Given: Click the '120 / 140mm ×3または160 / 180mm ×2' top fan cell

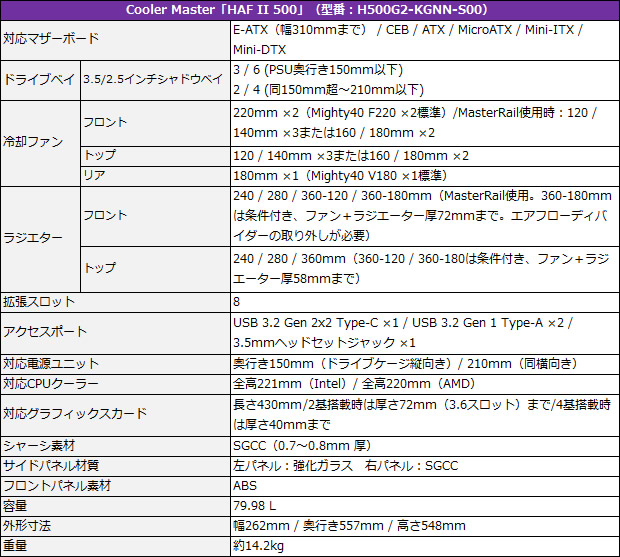Looking at the screenshot, I should [x=425, y=157].
